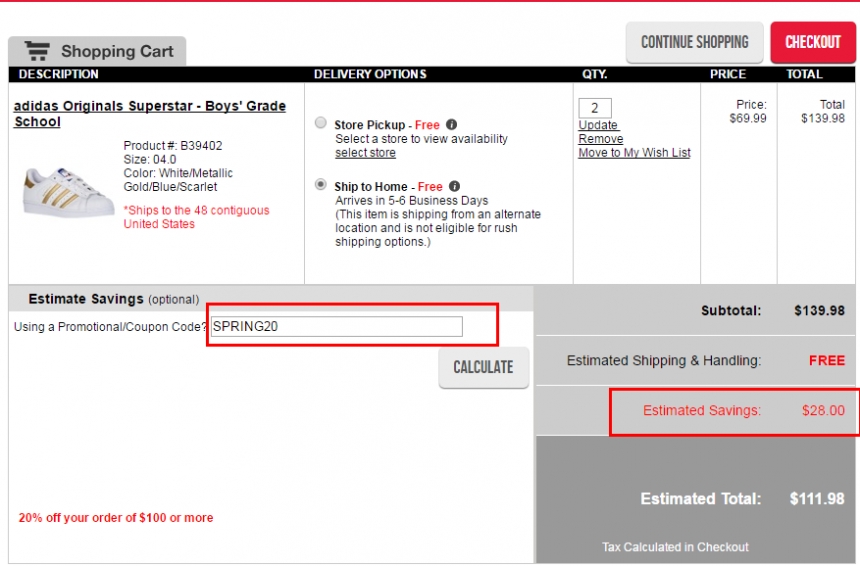Click '20% off your order of $100 or more'
The width and height of the screenshot is (860, 566).
pos(116,518)
